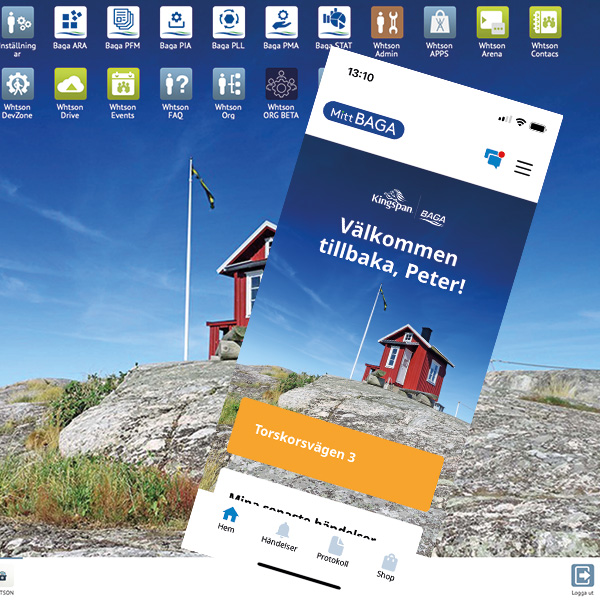Open the Protokoll tab

pos(333,551)
